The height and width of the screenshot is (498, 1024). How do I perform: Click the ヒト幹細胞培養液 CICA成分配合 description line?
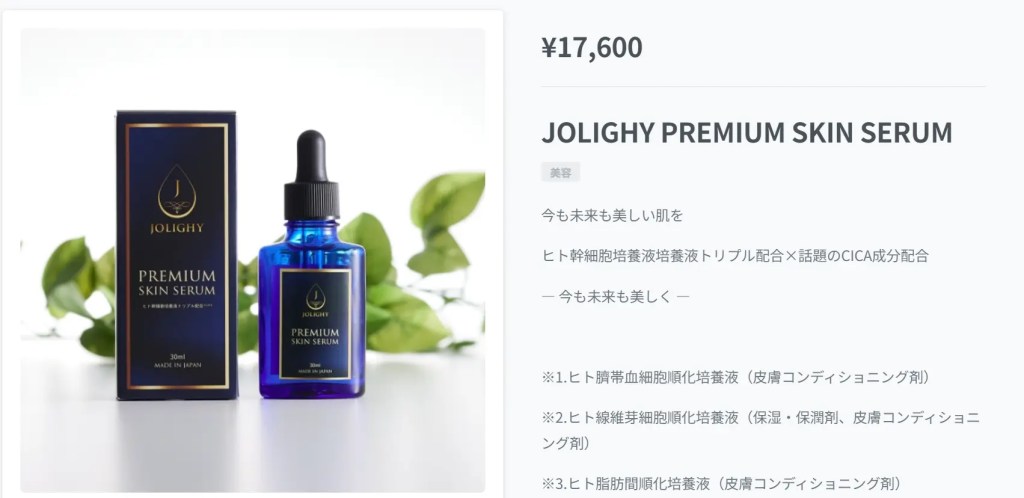pos(735,256)
